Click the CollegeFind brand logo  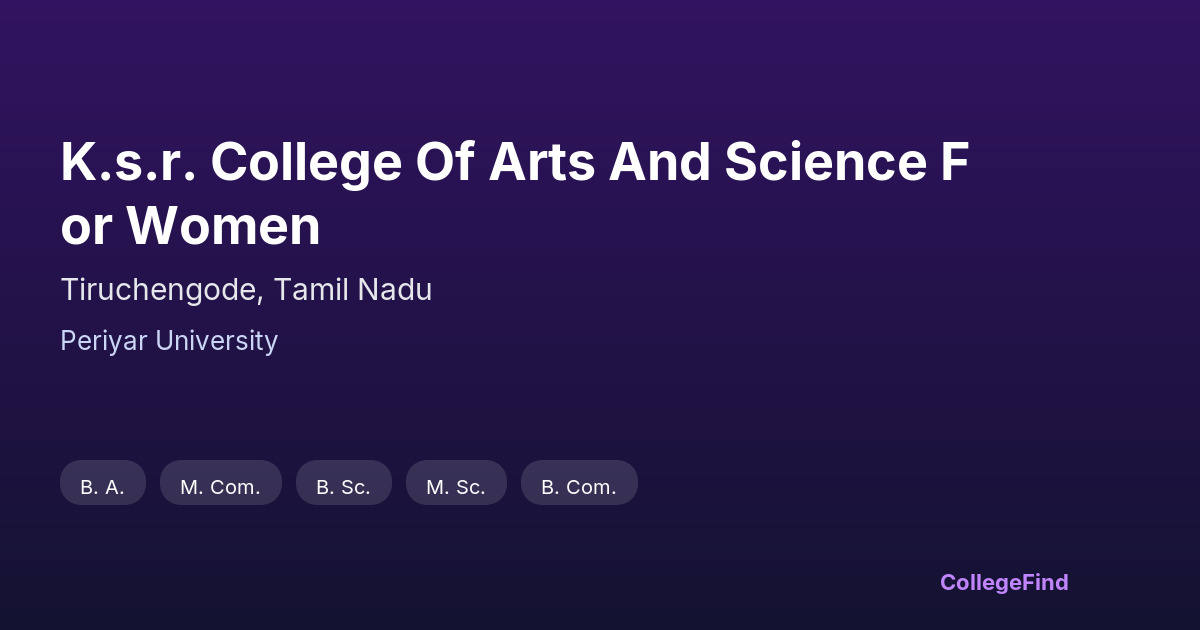coord(1003,582)
